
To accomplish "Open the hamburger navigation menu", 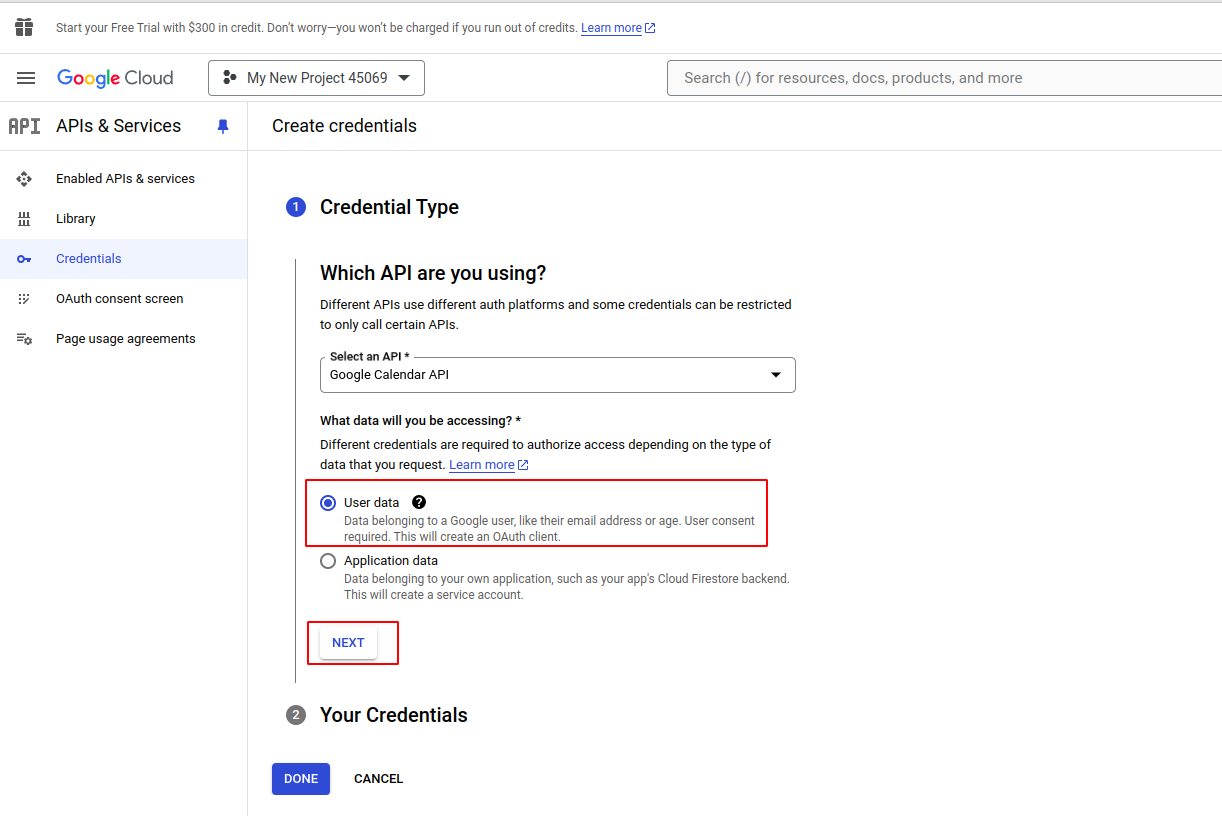I will [26, 78].
